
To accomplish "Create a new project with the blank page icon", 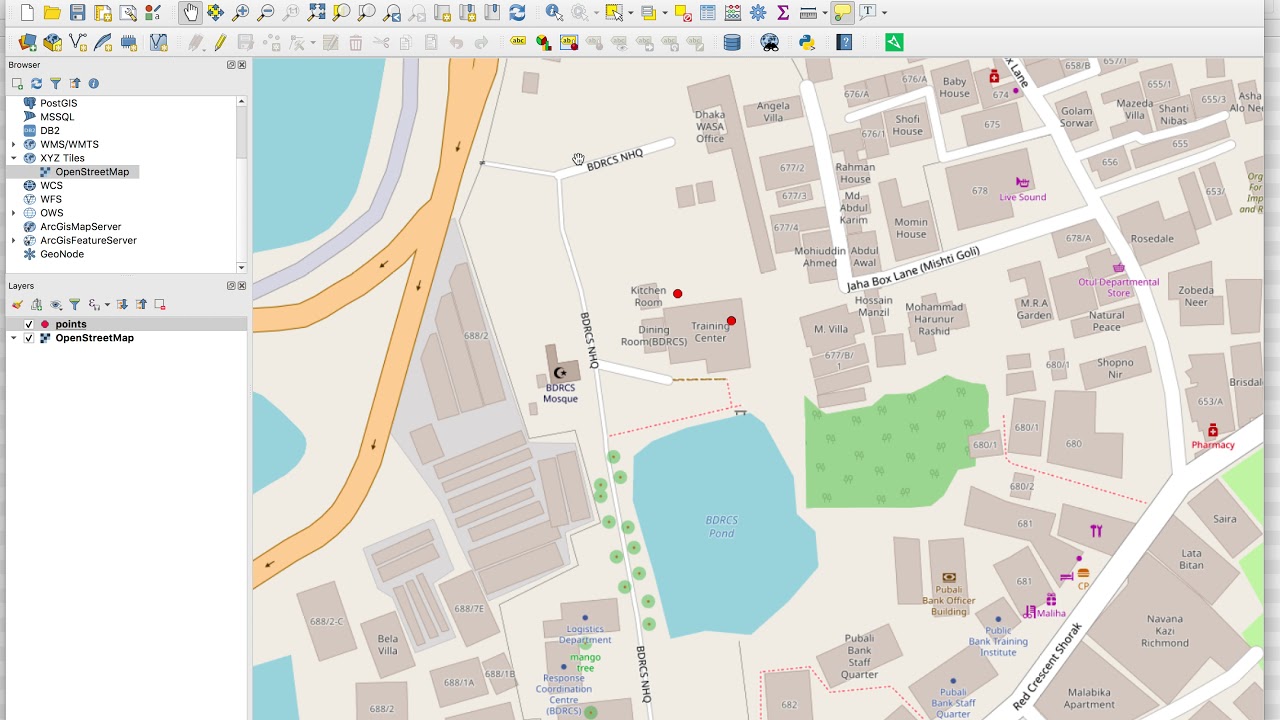I will (27, 13).
